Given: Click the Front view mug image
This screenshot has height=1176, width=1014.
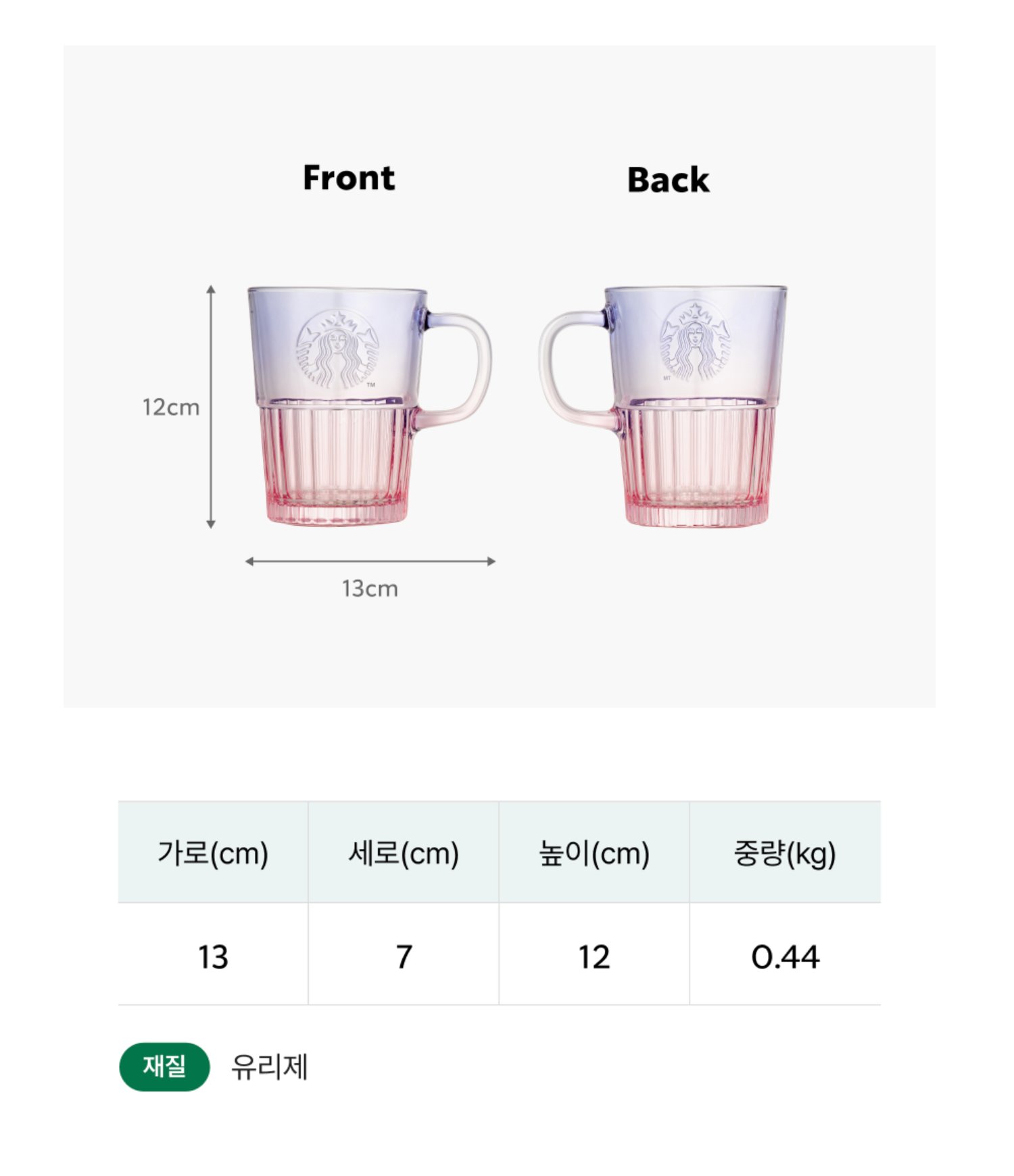Looking at the screenshot, I should coord(369,406).
